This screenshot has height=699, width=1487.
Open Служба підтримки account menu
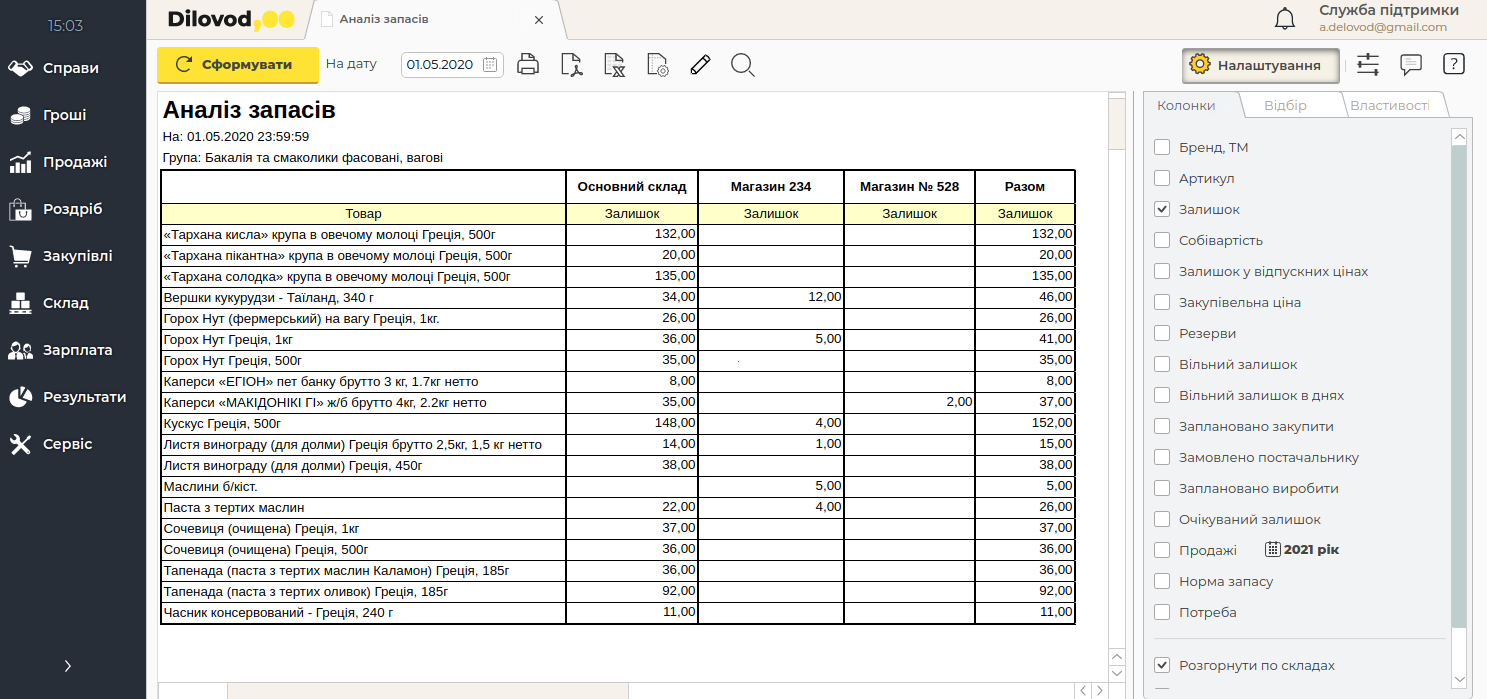pyautogui.click(x=1388, y=18)
